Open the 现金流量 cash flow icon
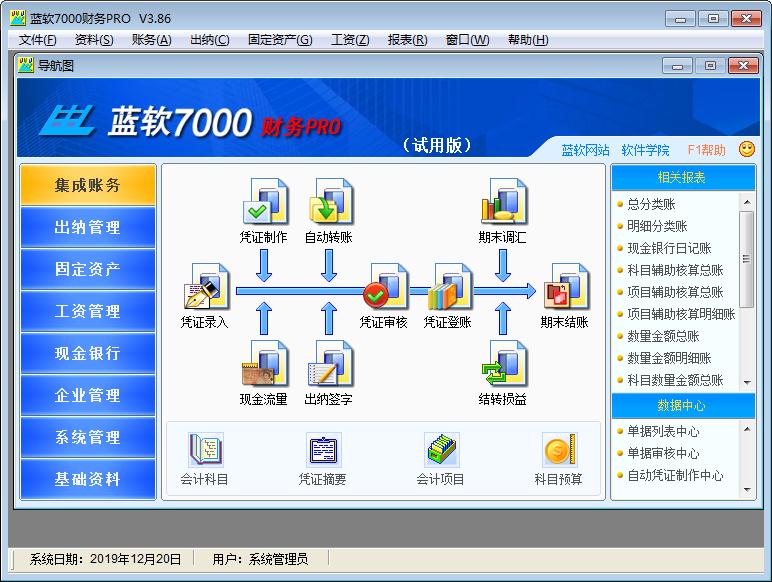The width and height of the screenshot is (772, 582). pos(264,363)
